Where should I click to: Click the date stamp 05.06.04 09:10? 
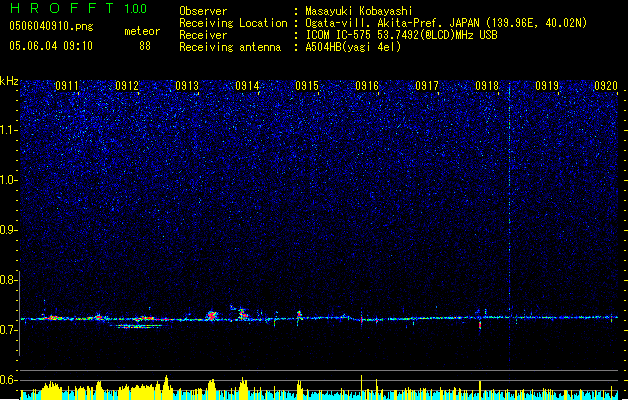[x=51, y=46]
